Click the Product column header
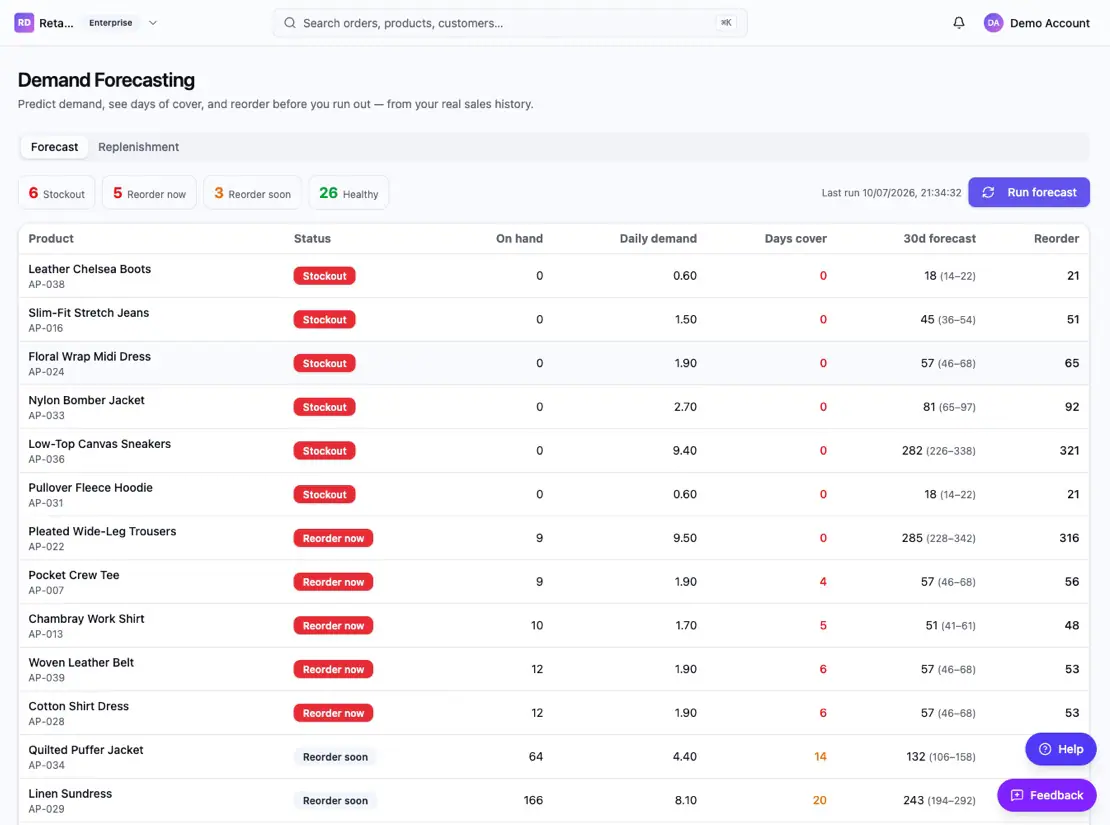 click(x=51, y=239)
